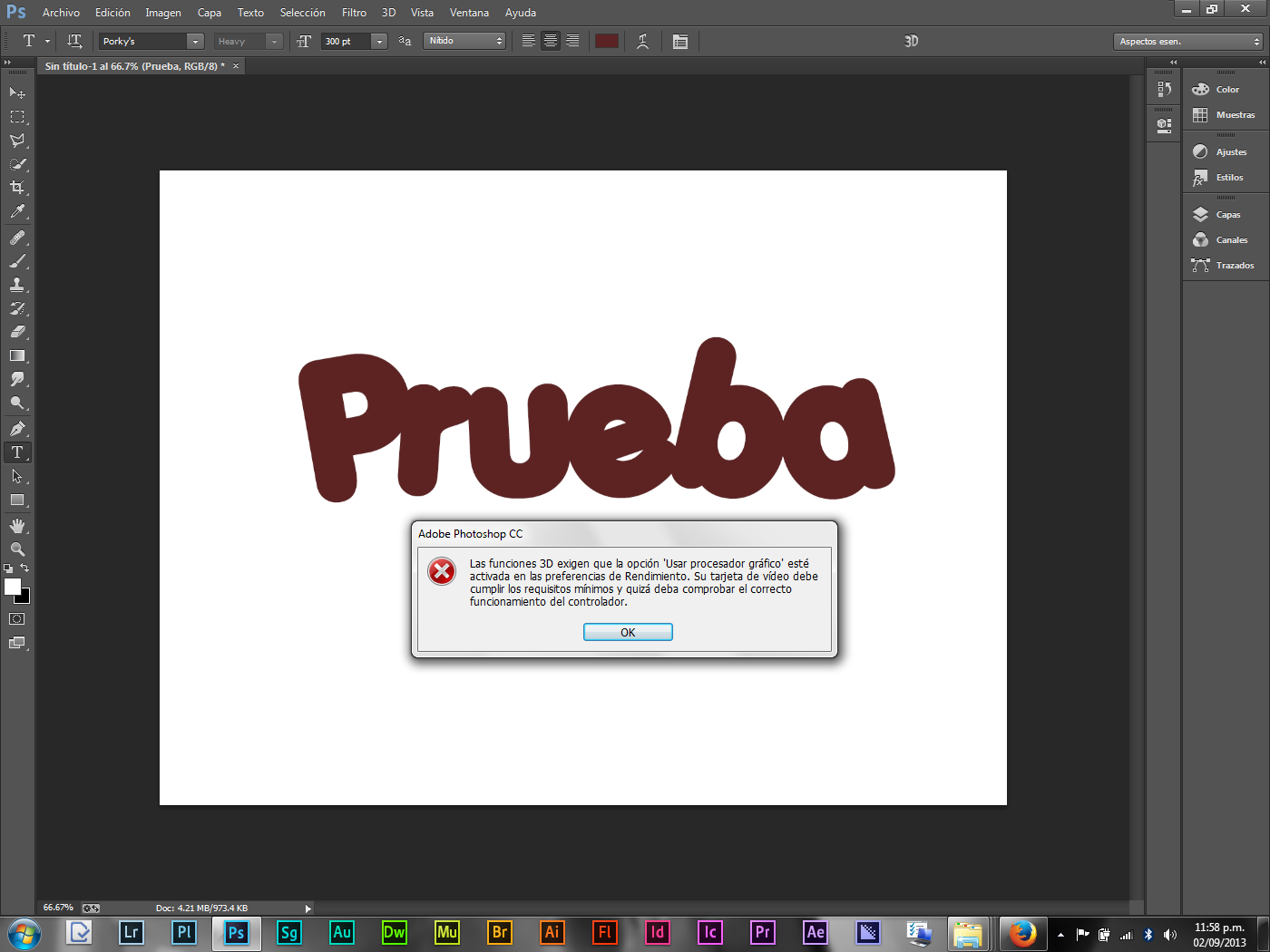Open the Archivo menu
The width and height of the screenshot is (1270, 952).
pos(61,13)
